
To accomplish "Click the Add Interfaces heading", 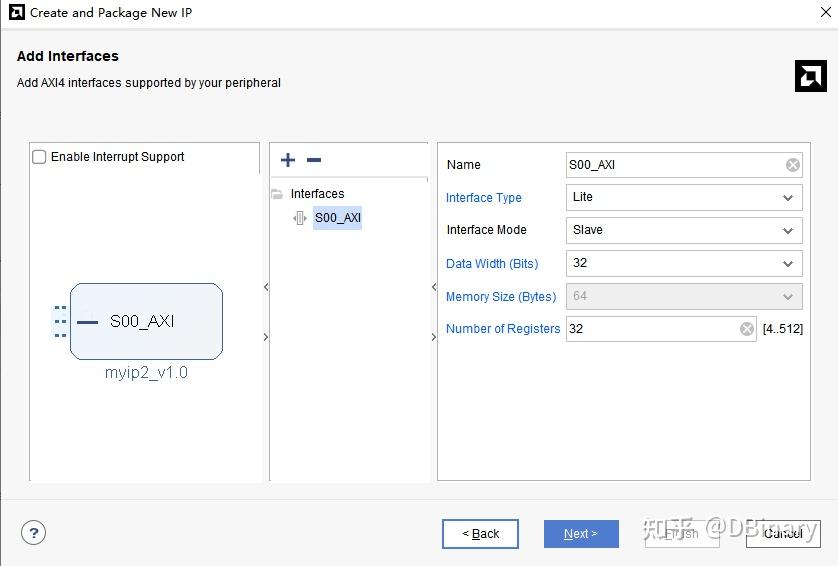I will pyautogui.click(x=68, y=56).
